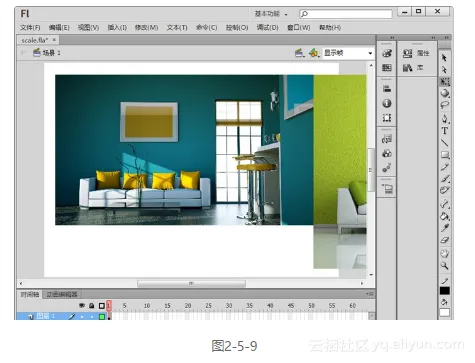This screenshot has height=363, width=475.
Task: Select the Zoom magnifier tool
Action: pyautogui.click(x=444, y=266)
